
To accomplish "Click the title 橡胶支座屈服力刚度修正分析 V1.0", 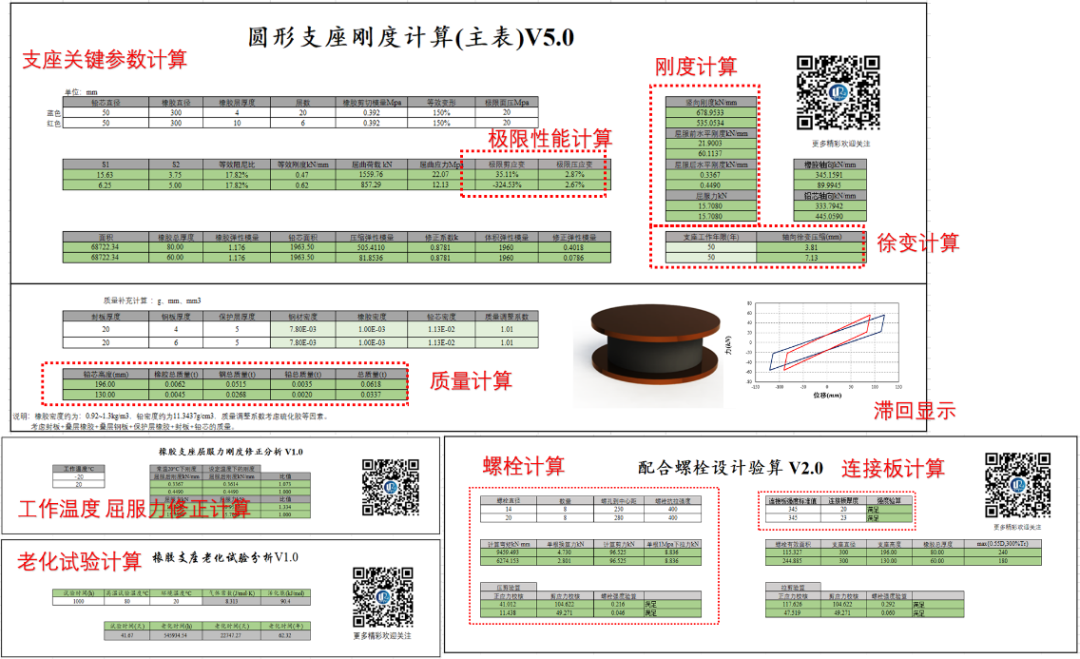I will [231, 452].
